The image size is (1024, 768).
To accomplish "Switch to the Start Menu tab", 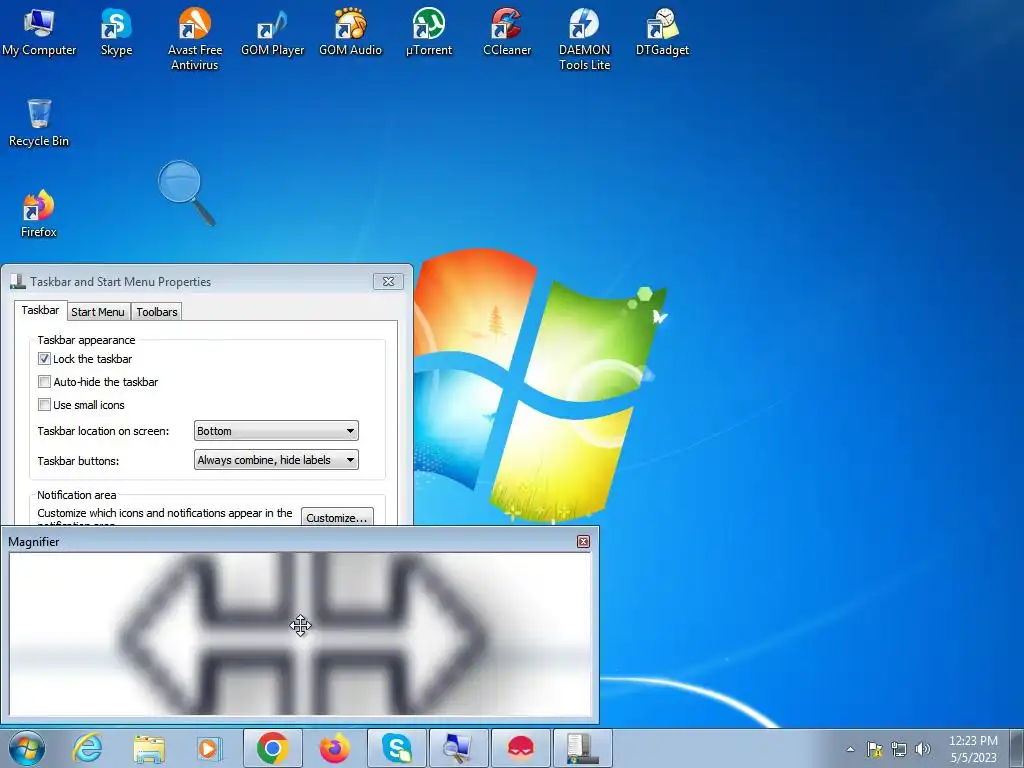I will [x=98, y=312].
